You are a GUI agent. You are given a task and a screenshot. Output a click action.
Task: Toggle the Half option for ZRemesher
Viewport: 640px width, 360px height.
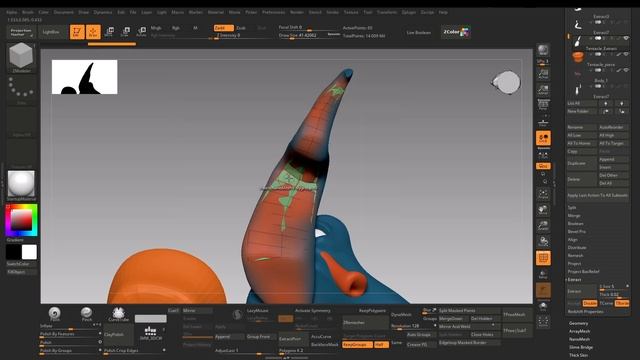pyautogui.click(x=381, y=344)
